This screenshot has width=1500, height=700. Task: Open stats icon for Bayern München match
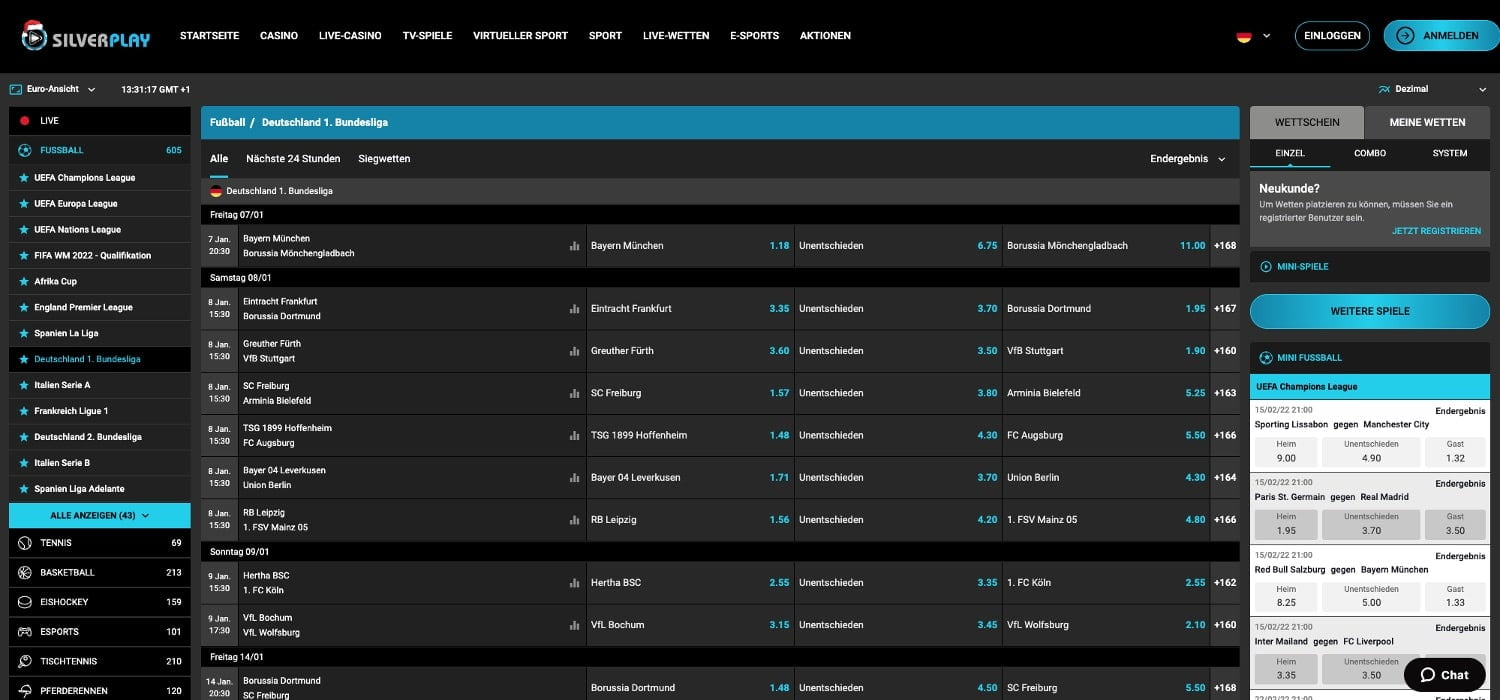pyautogui.click(x=574, y=246)
